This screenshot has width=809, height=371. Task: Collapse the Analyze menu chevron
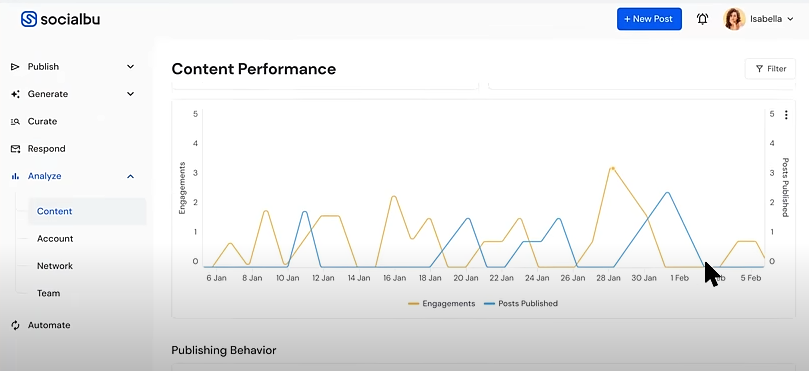click(x=131, y=176)
